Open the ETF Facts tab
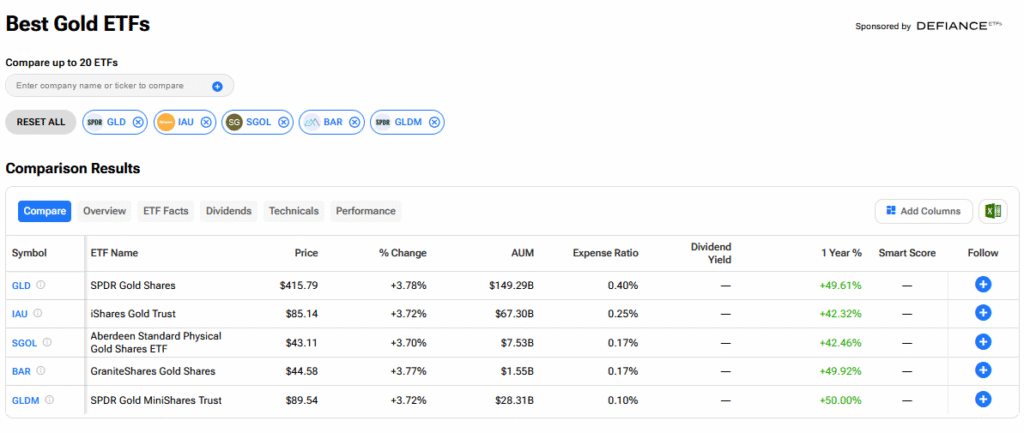The height and width of the screenshot is (433, 1024). [166, 211]
